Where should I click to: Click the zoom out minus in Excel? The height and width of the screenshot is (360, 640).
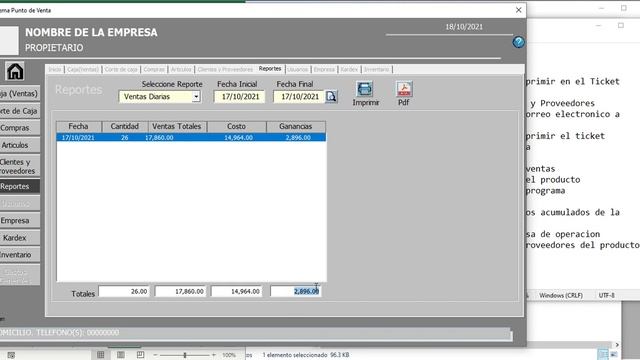tap(155, 355)
